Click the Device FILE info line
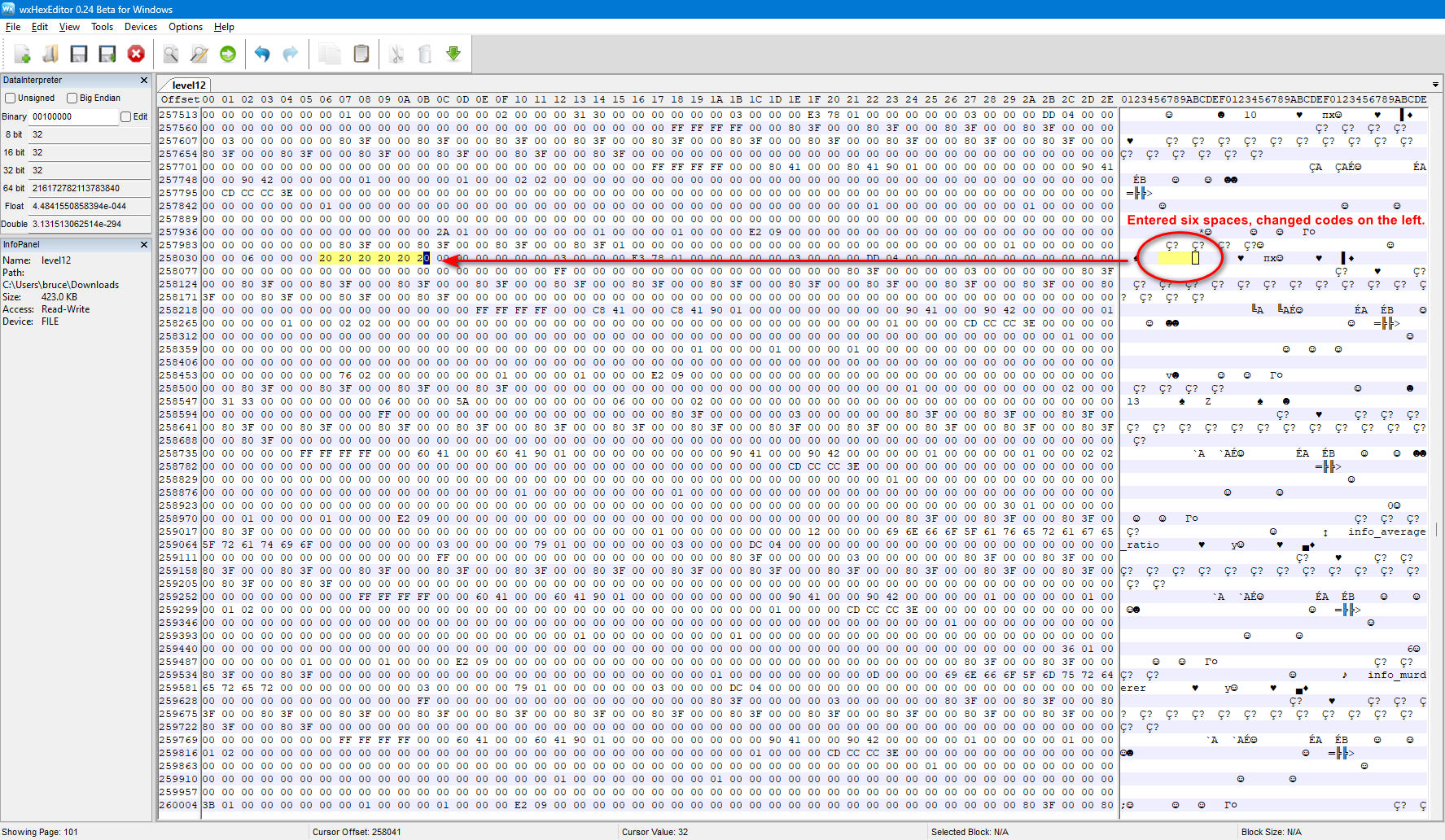1445x840 pixels. coord(31,322)
